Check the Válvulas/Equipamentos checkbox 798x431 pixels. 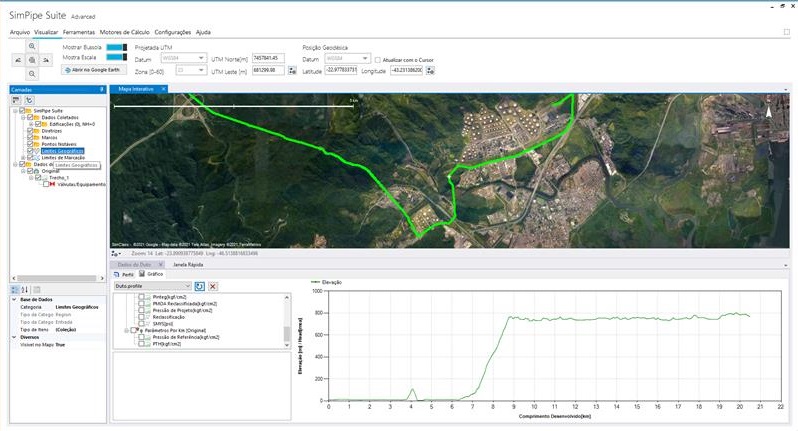(x=46, y=184)
